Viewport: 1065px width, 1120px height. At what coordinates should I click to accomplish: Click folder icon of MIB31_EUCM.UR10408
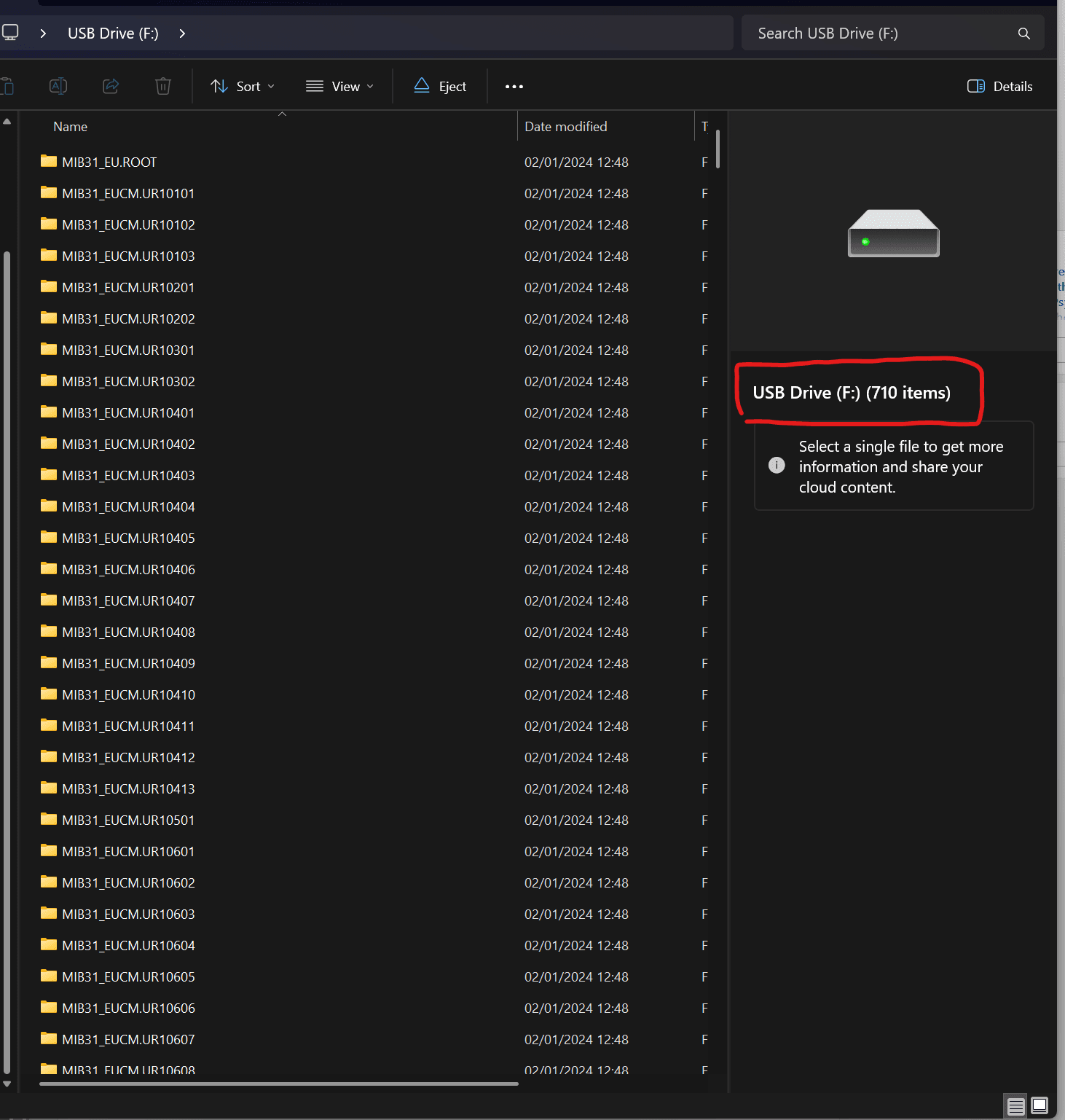click(49, 631)
